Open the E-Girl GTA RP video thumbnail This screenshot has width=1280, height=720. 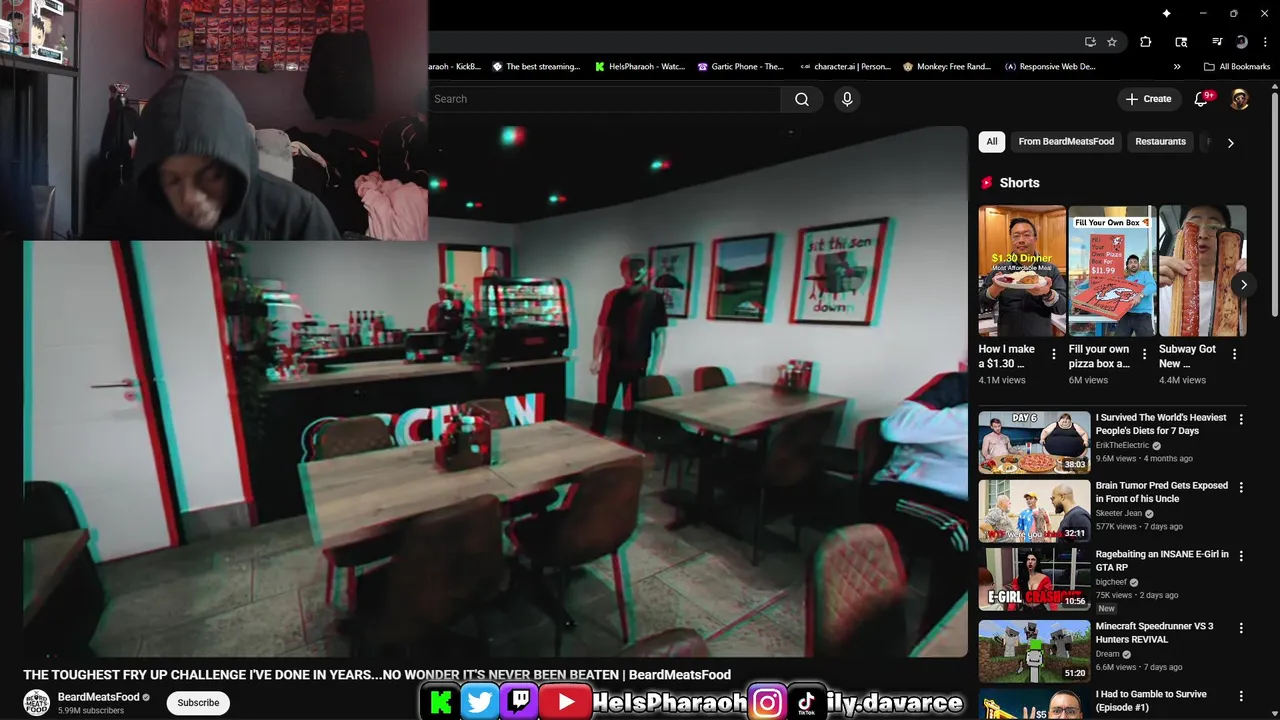(1034, 578)
